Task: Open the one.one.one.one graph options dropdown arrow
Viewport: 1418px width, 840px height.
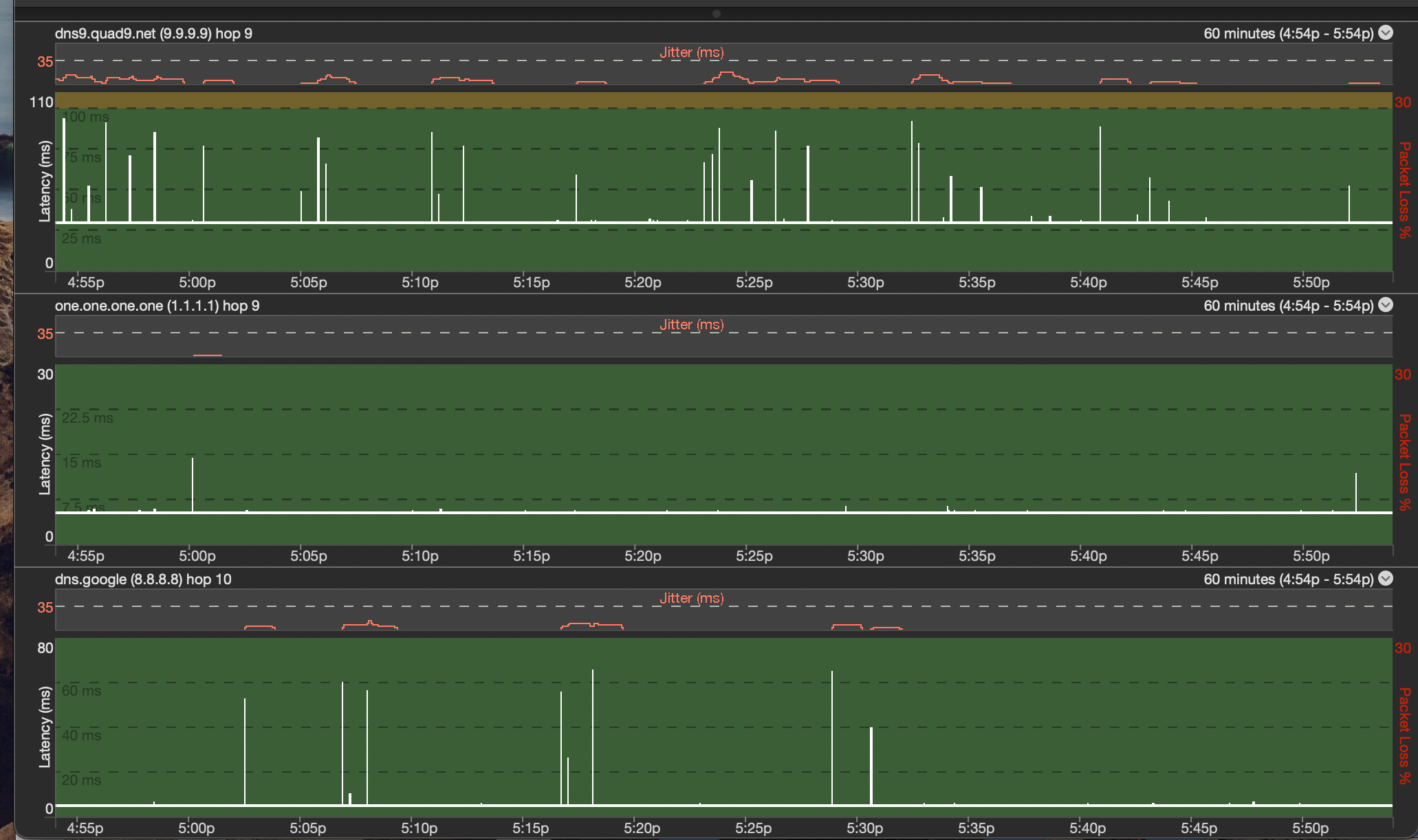Action: (x=1386, y=305)
